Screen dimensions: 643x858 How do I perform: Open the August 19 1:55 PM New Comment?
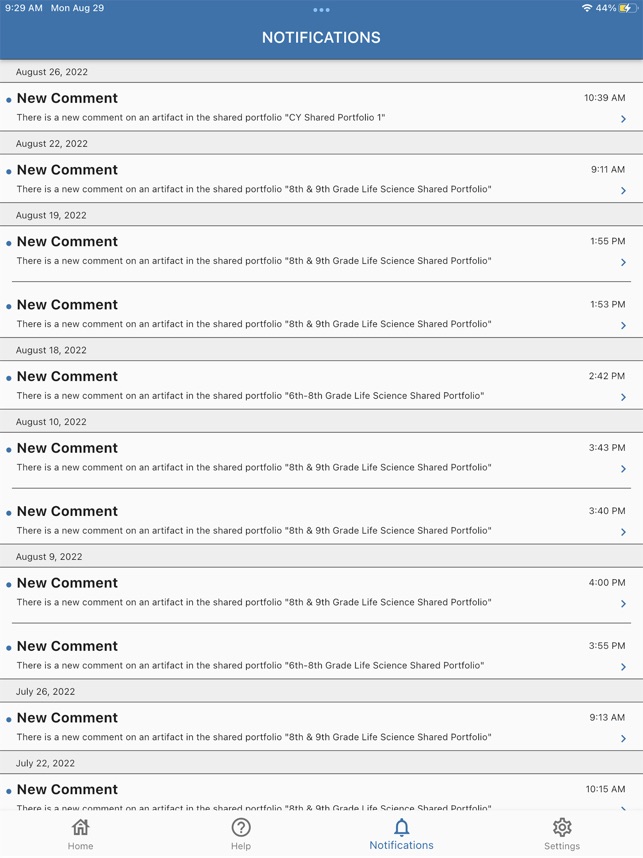[x=300, y=251]
